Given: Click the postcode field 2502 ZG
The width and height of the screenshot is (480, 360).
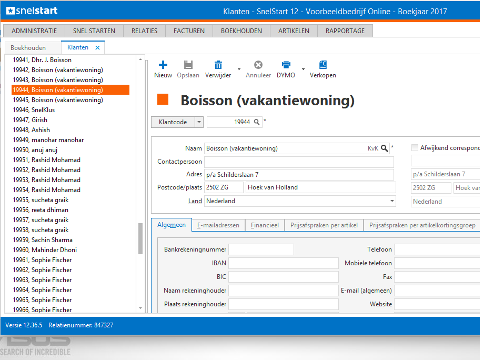Looking at the screenshot, I should [x=224, y=187].
